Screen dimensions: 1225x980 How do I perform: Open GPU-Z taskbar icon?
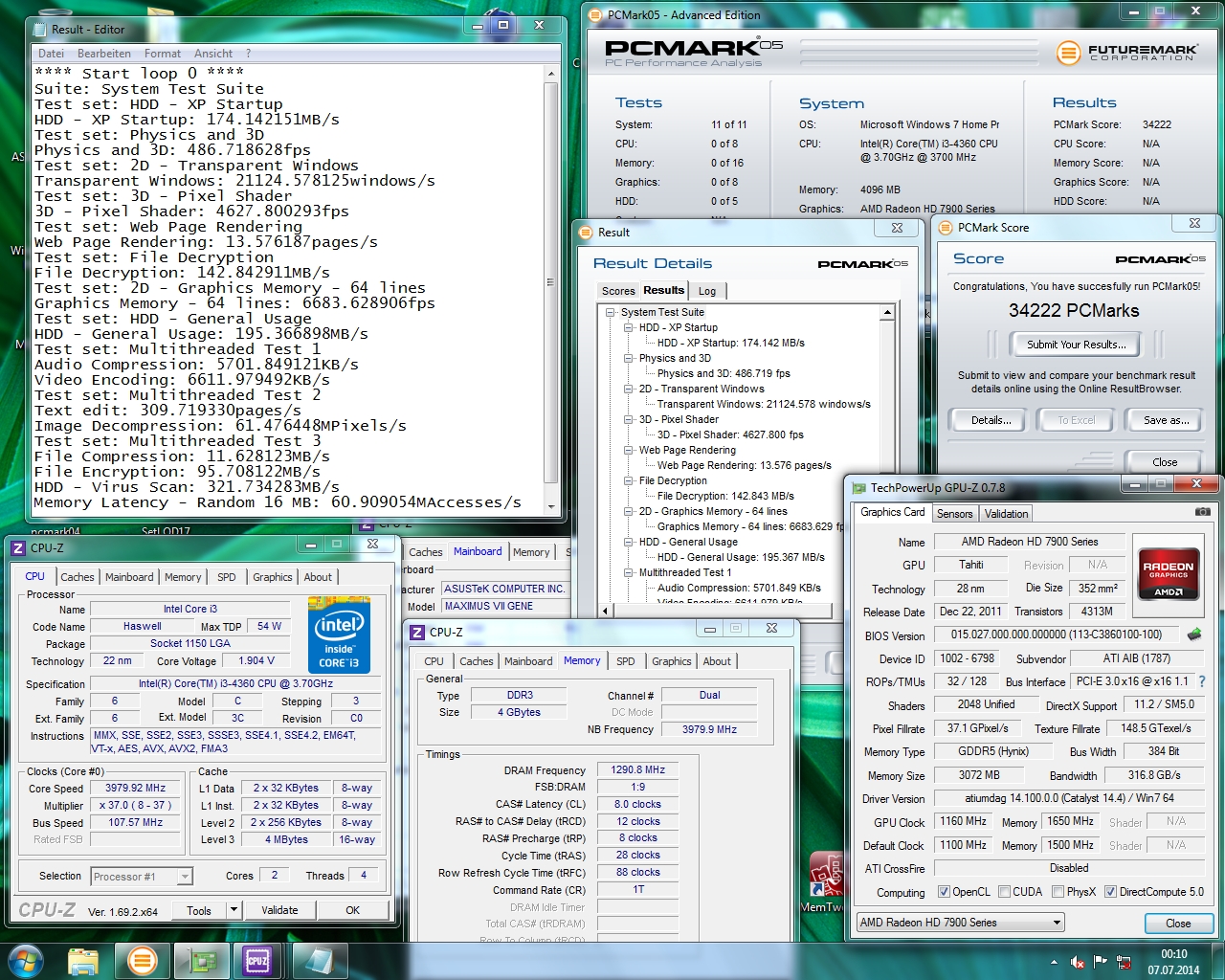tap(200, 961)
